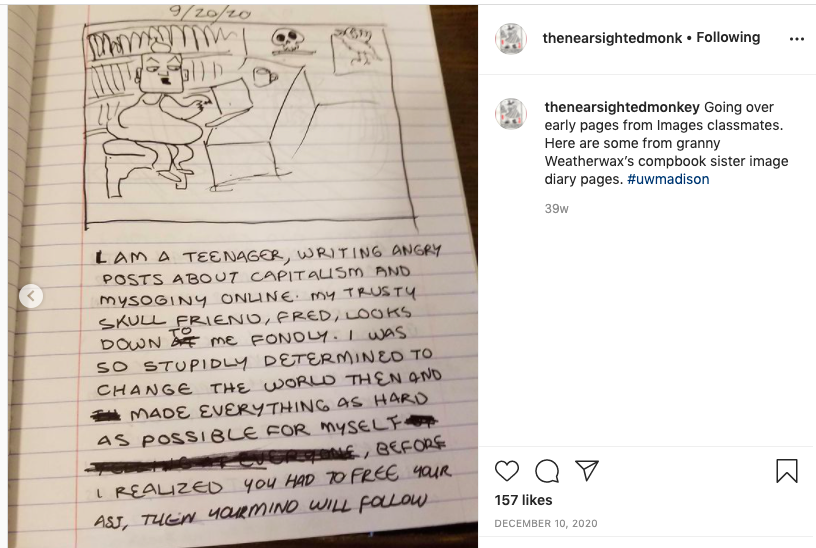816x548 pixels.
Task: Click the 39w timestamp
Action: [556, 209]
